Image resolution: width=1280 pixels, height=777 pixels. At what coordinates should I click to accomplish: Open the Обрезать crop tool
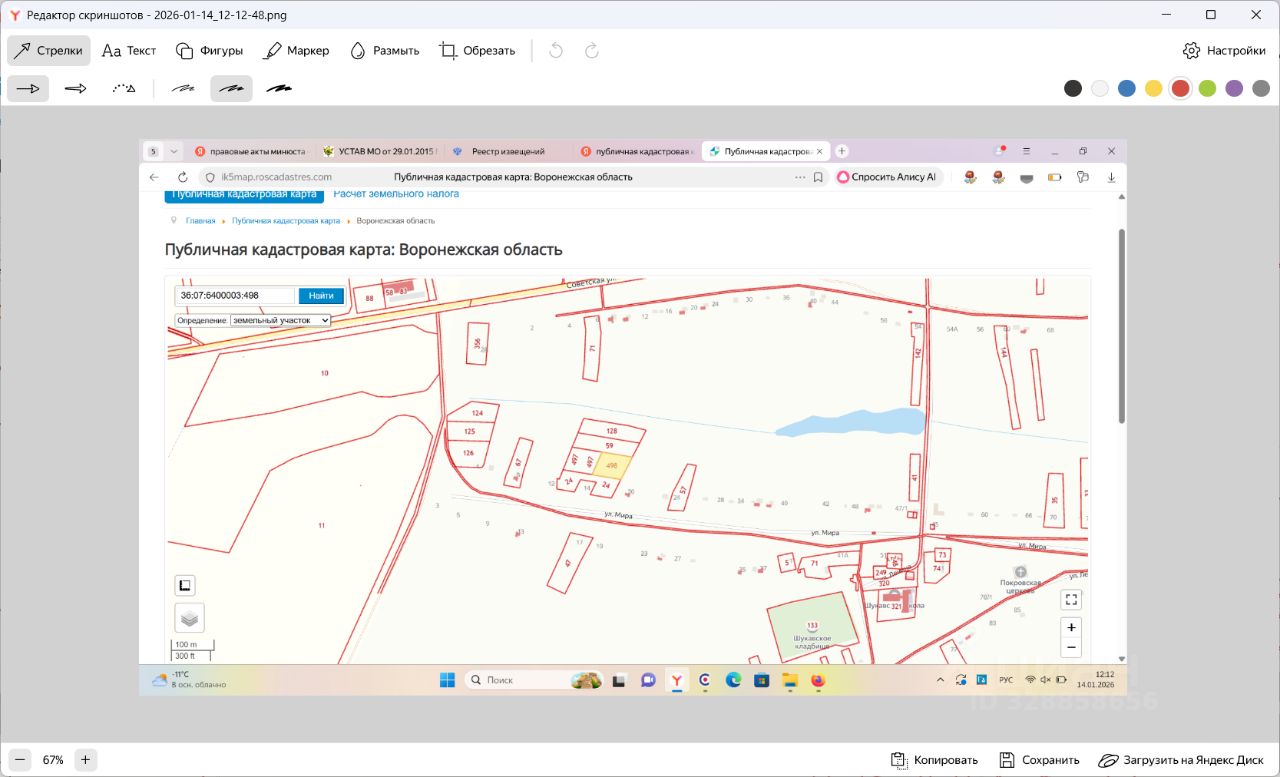pyautogui.click(x=477, y=51)
